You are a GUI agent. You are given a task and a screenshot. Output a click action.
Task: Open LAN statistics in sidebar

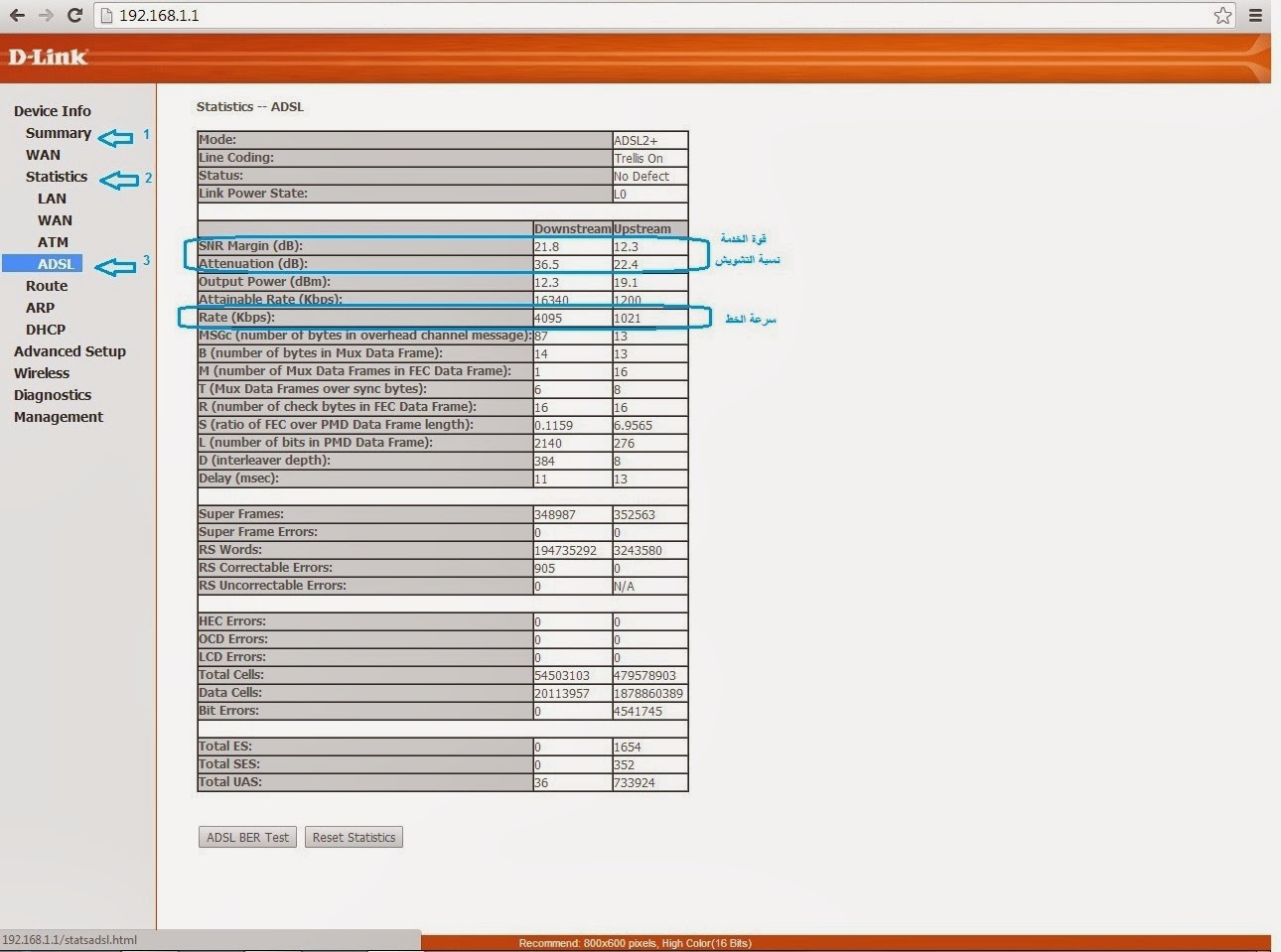tap(52, 199)
